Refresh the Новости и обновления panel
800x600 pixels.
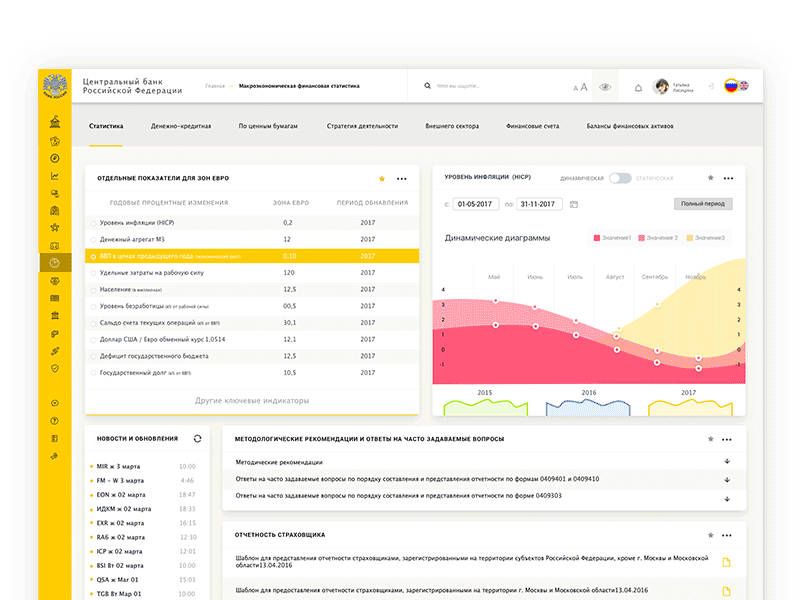pos(197,439)
